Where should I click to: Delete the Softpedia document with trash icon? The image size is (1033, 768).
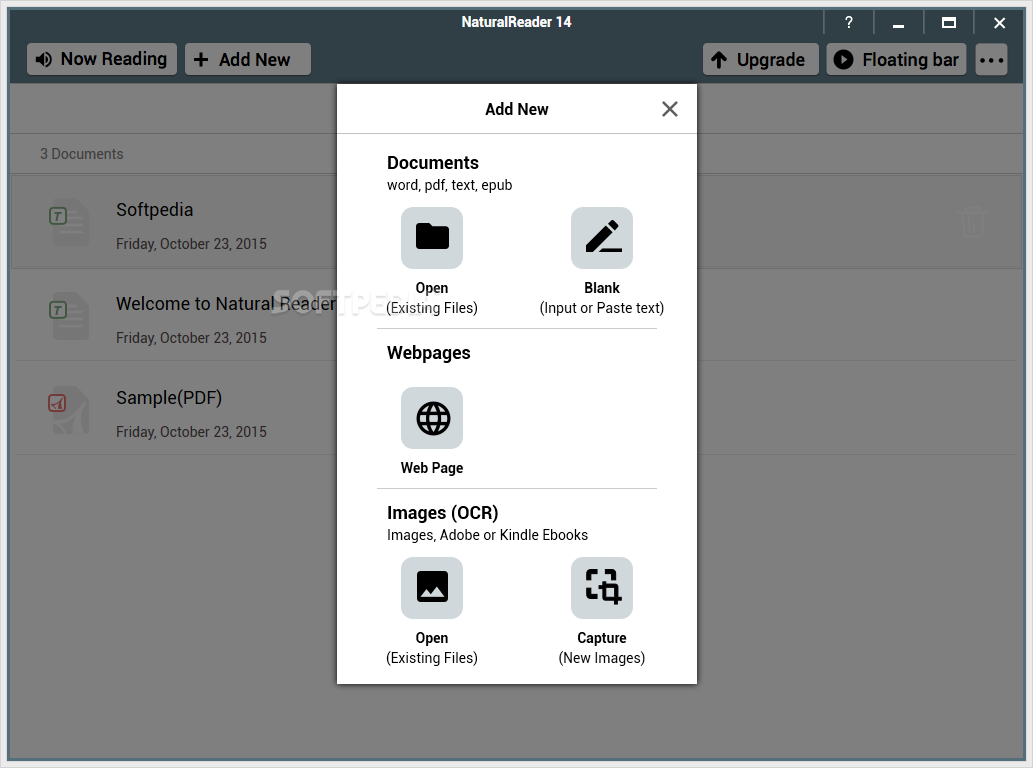point(972,221)
